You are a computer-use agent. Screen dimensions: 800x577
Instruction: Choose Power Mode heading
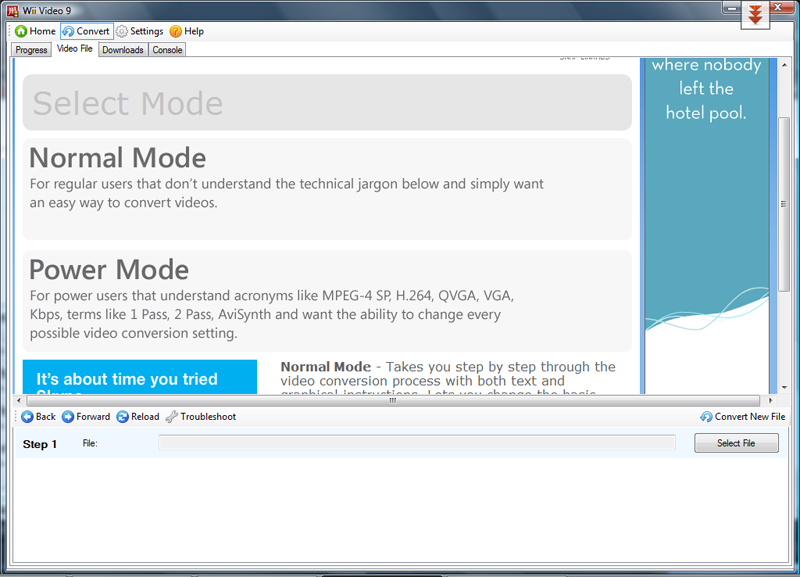(x=109, y=269)
